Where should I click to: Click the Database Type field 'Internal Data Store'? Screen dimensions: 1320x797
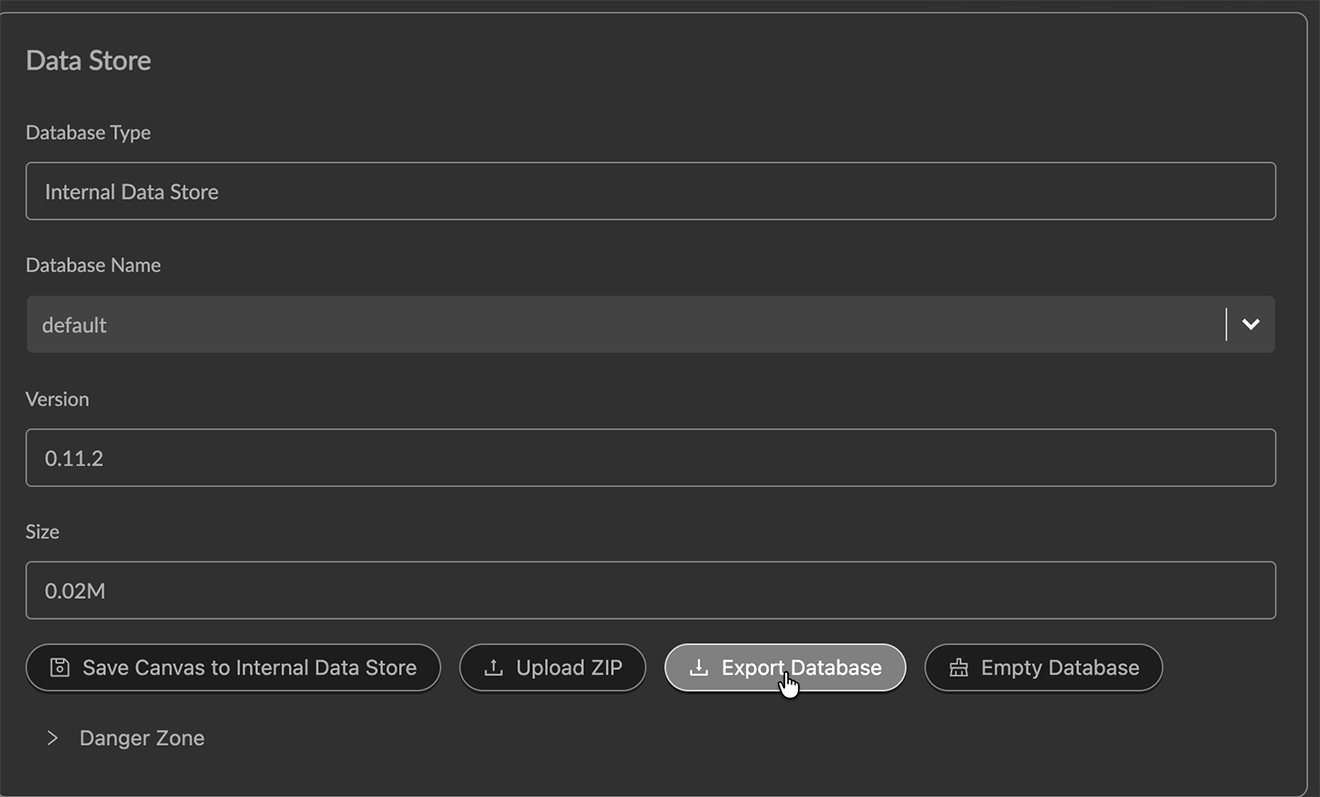click(650, 191)
